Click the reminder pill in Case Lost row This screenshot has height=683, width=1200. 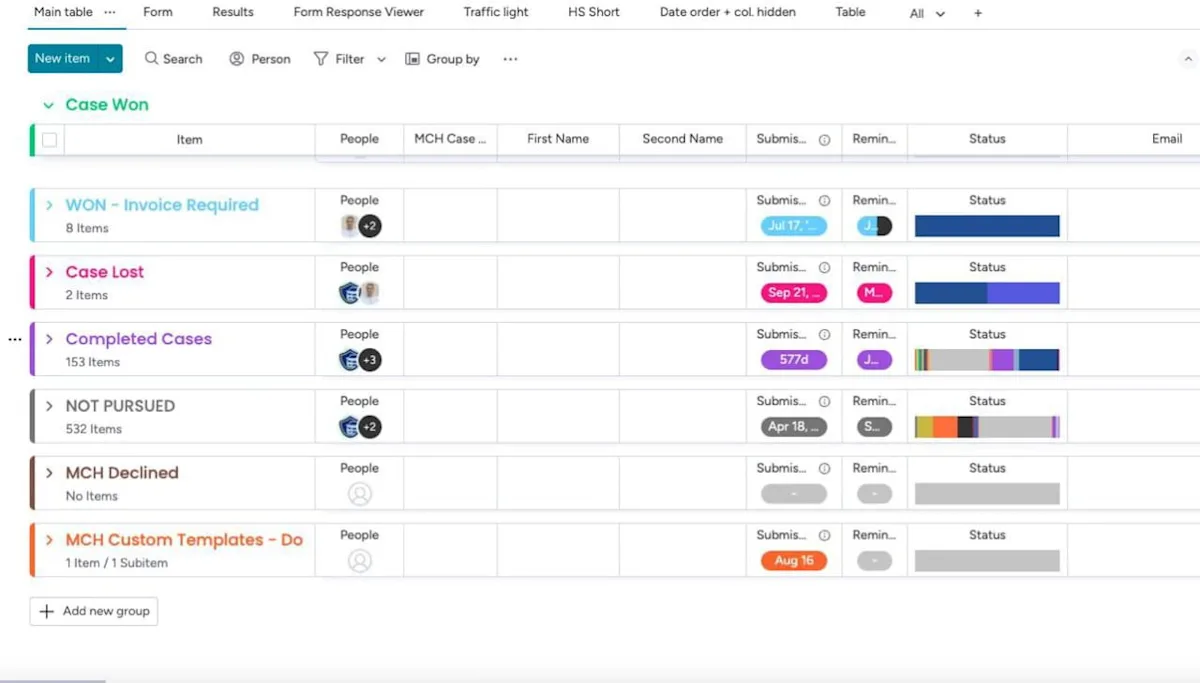[874, 293]
